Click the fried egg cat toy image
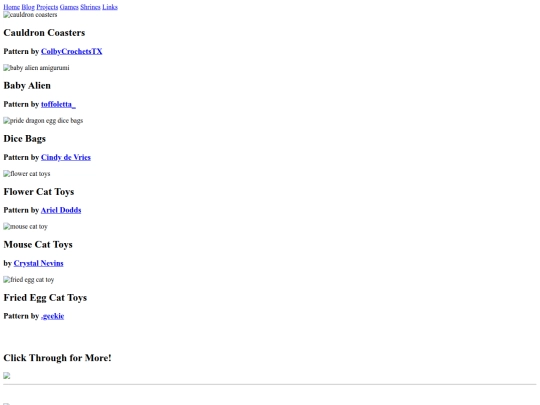The image size is (540, 405). pyautogui.click(x=29, y=280)
